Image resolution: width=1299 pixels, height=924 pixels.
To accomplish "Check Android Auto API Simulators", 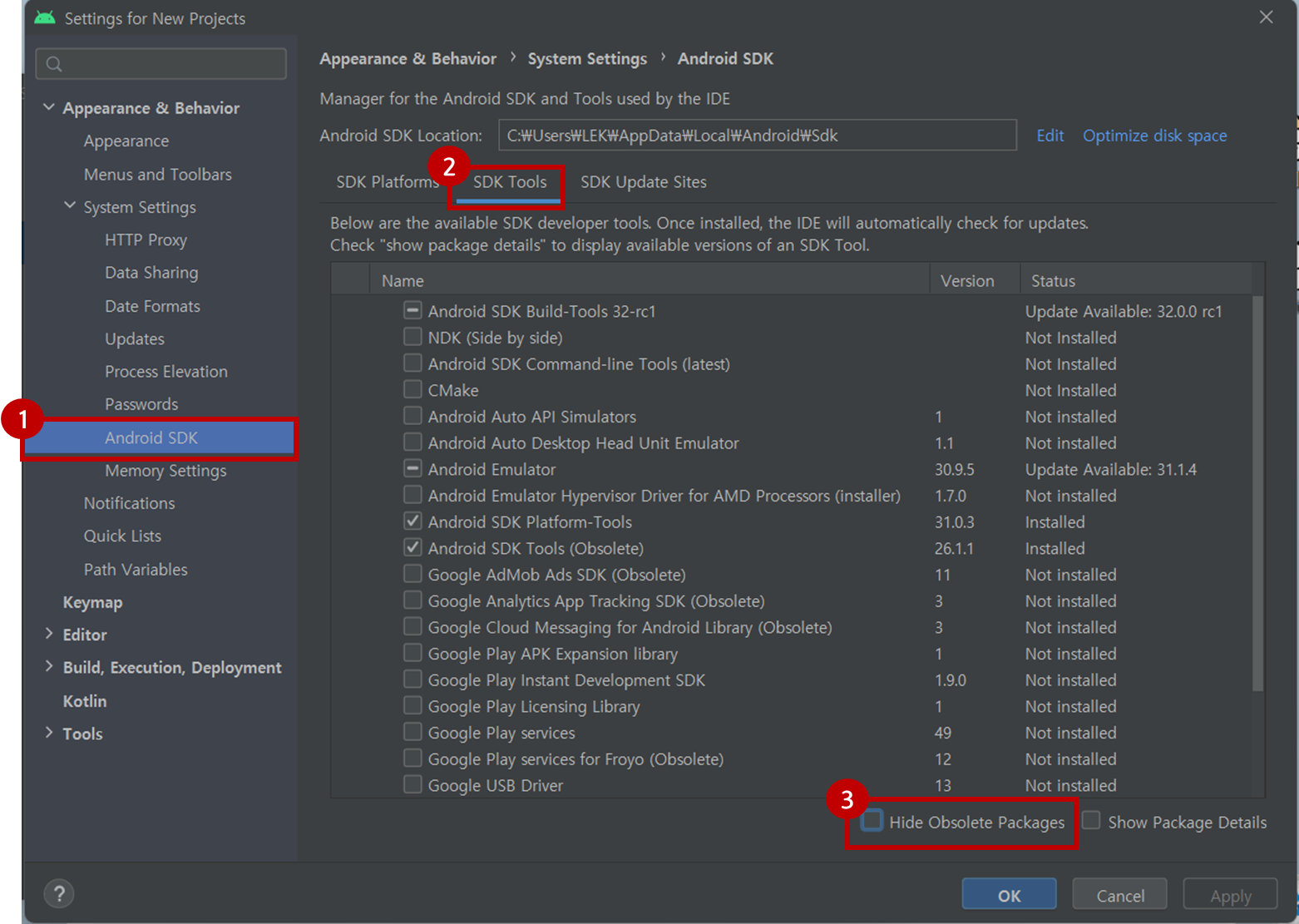I will tap(412, 416).
